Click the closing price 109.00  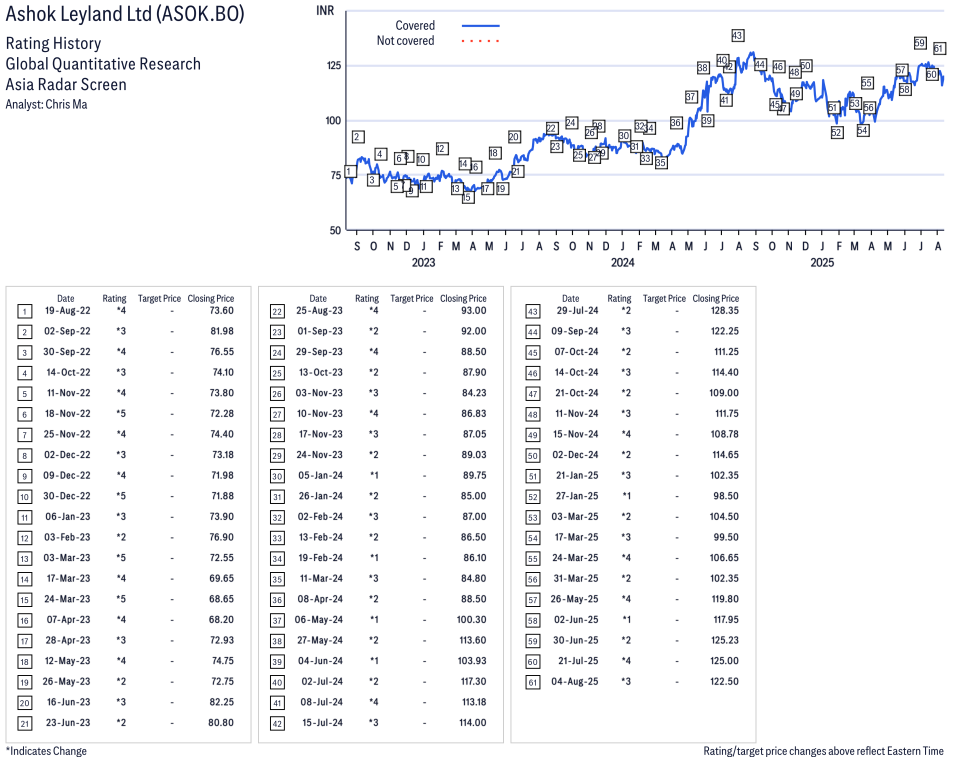[x=724, y=393]
